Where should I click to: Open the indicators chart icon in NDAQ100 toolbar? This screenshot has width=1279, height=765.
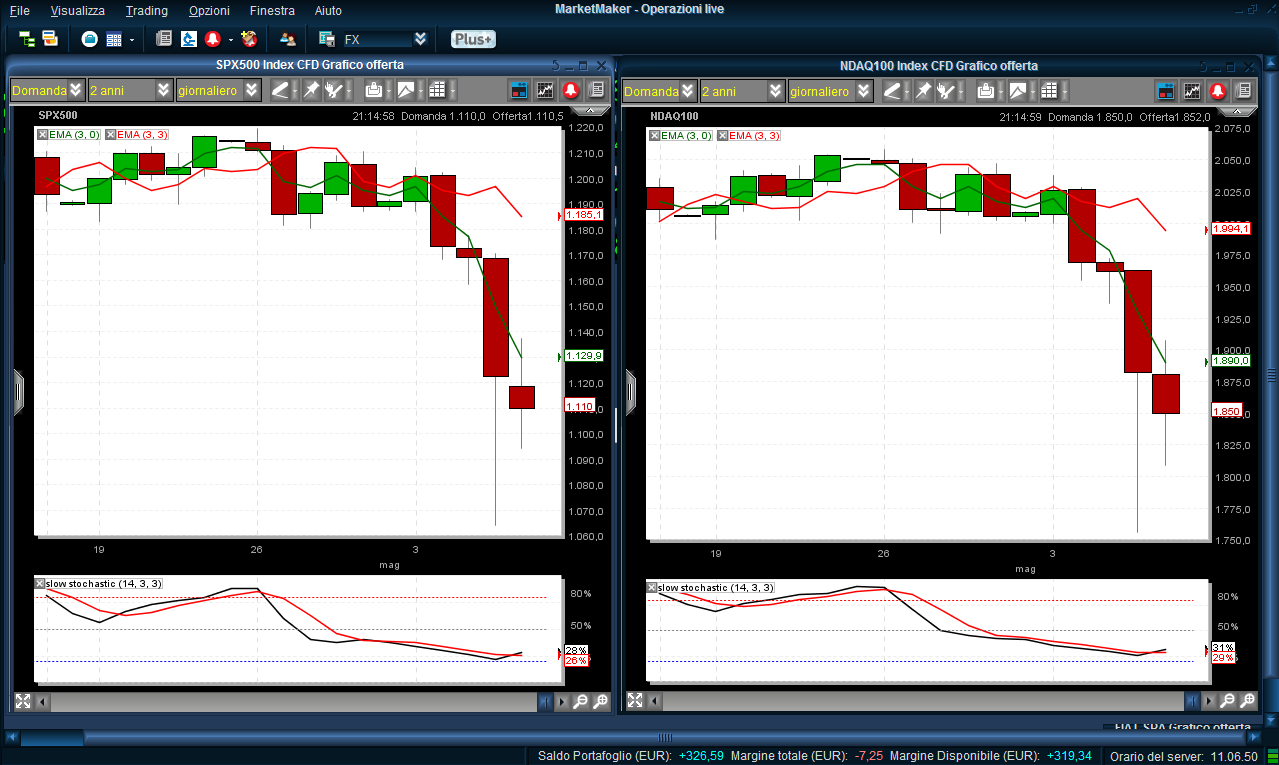pos(1192,91)
